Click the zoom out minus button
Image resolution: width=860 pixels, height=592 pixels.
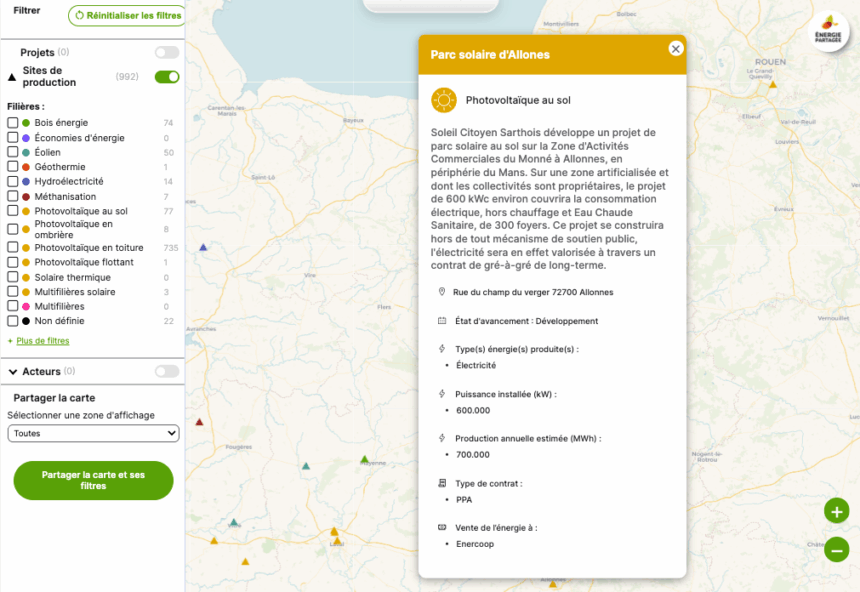(x=836, y=549)
